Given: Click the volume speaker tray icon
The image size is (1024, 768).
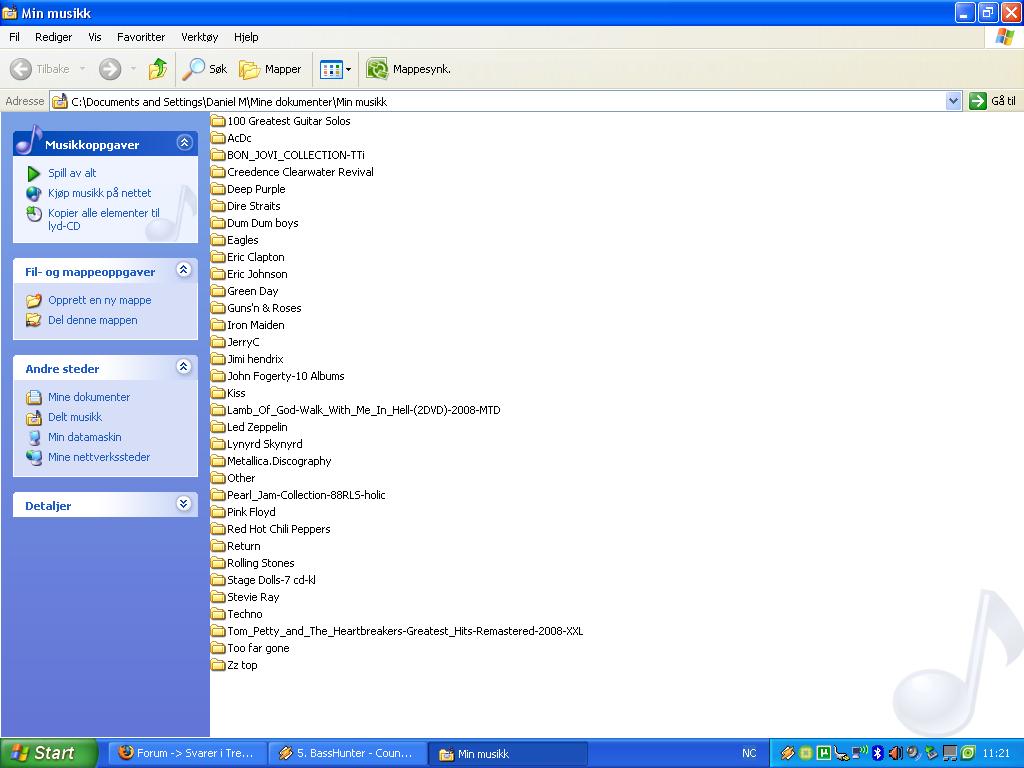Looking at the screenshot, I should pyautogui.click(x=895, y=753).
